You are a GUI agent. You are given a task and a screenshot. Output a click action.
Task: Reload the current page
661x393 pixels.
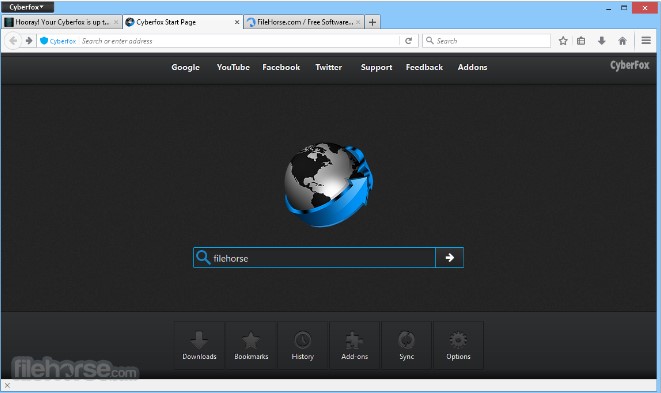408,41
